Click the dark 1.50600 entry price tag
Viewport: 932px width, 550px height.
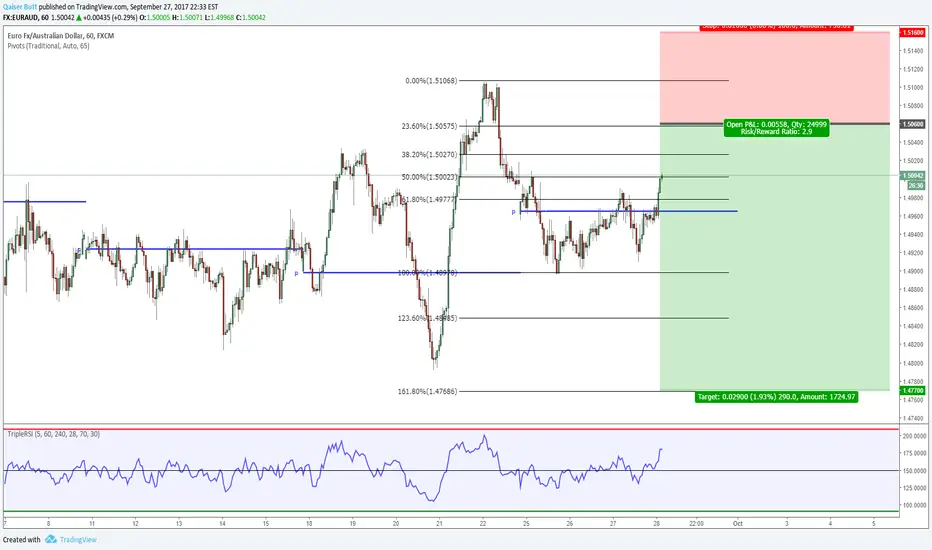[912, 124]
